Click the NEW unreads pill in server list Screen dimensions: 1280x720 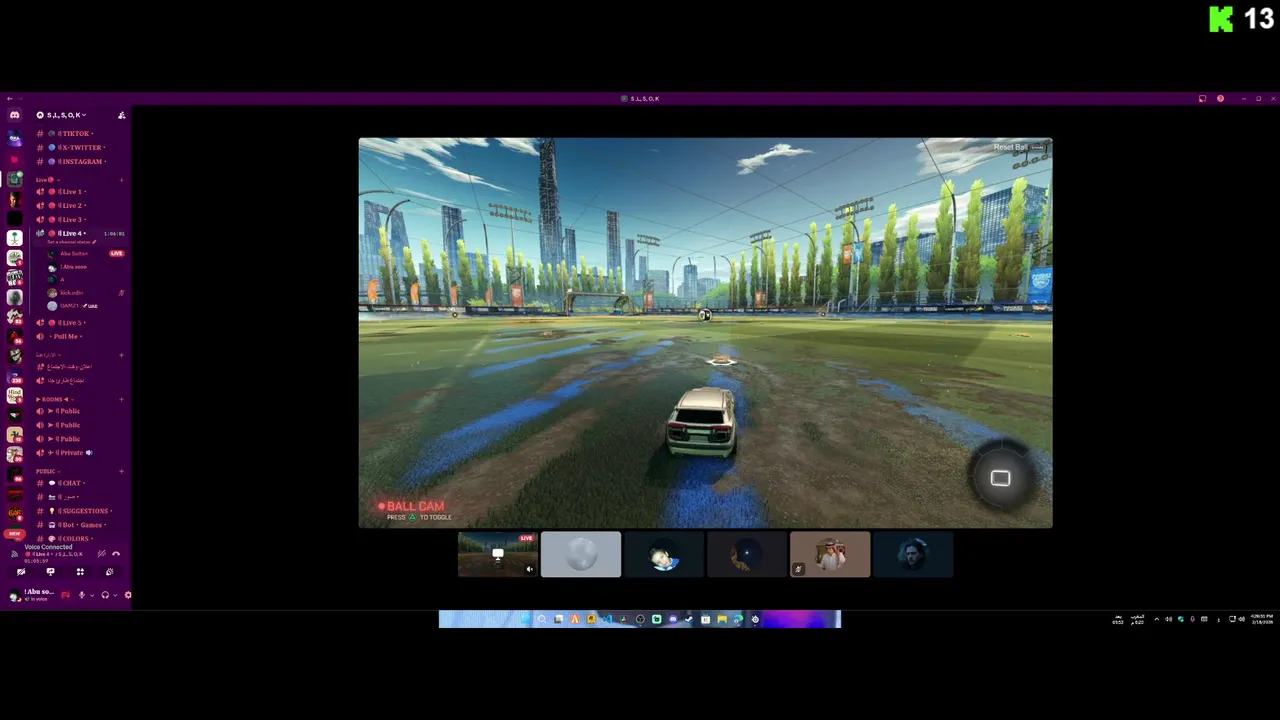click(14, 534)
